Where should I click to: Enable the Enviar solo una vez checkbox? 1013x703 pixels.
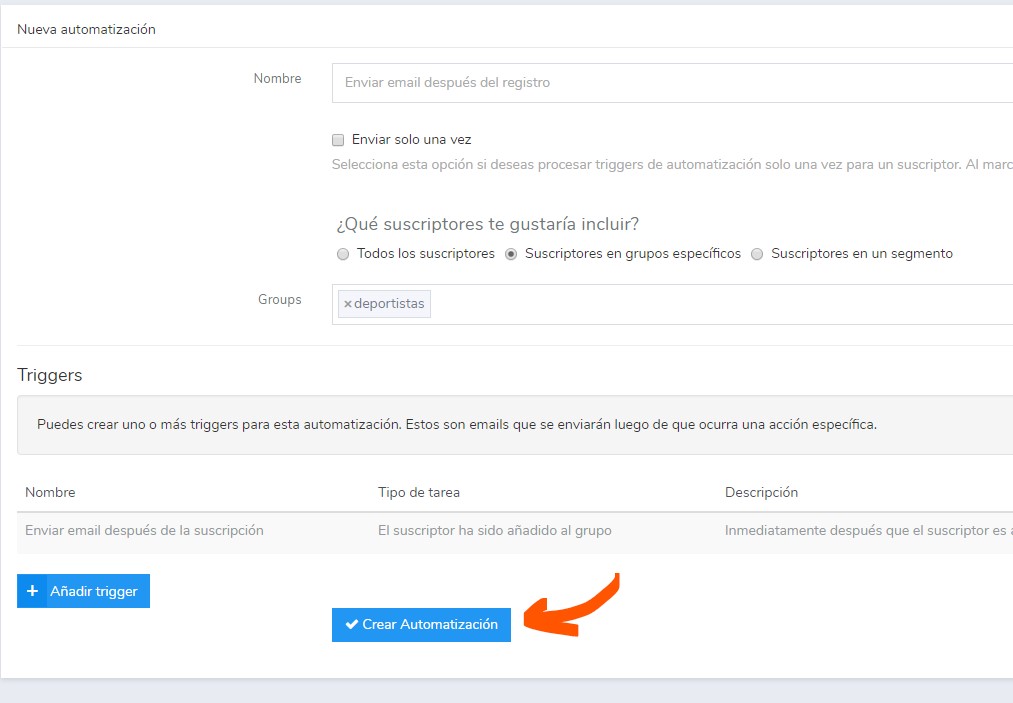pos(338,140)
